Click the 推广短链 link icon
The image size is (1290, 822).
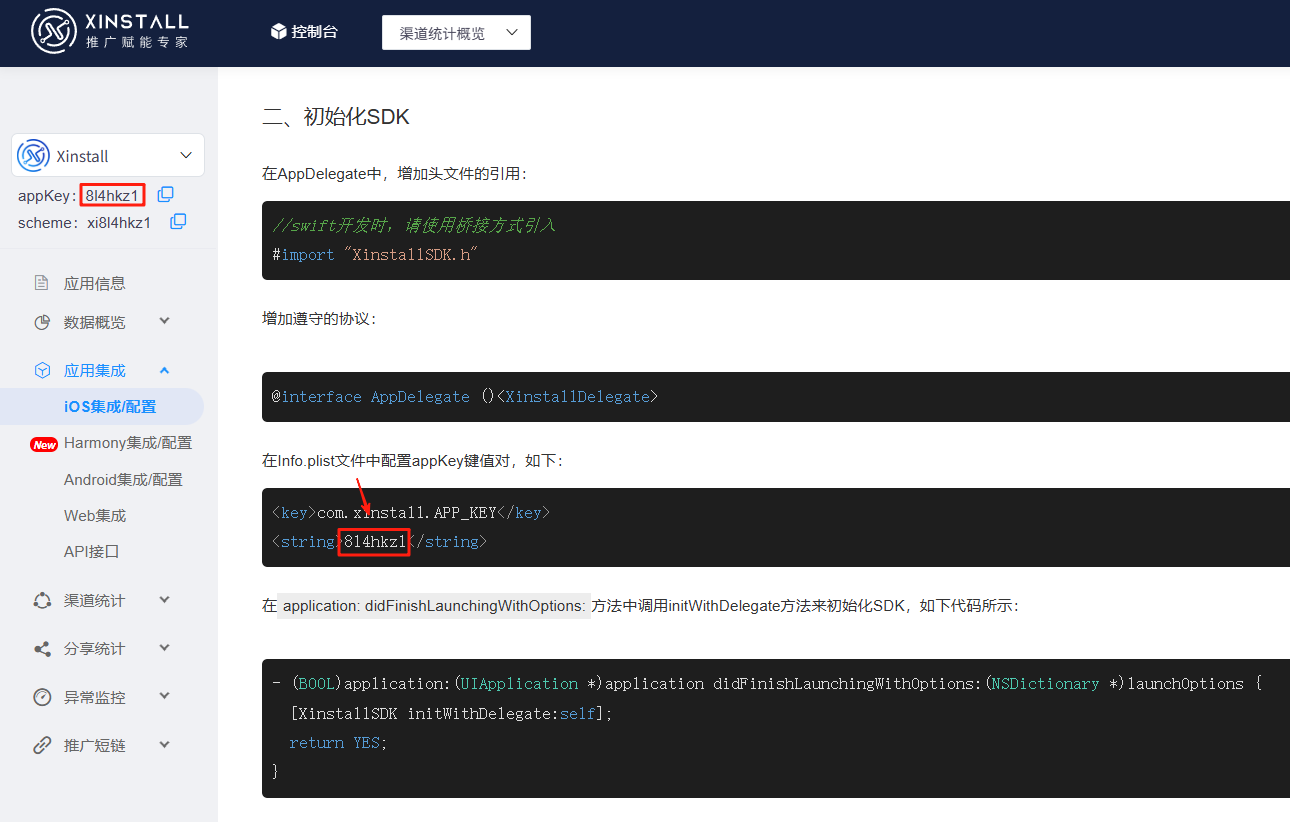coord(42,745)
